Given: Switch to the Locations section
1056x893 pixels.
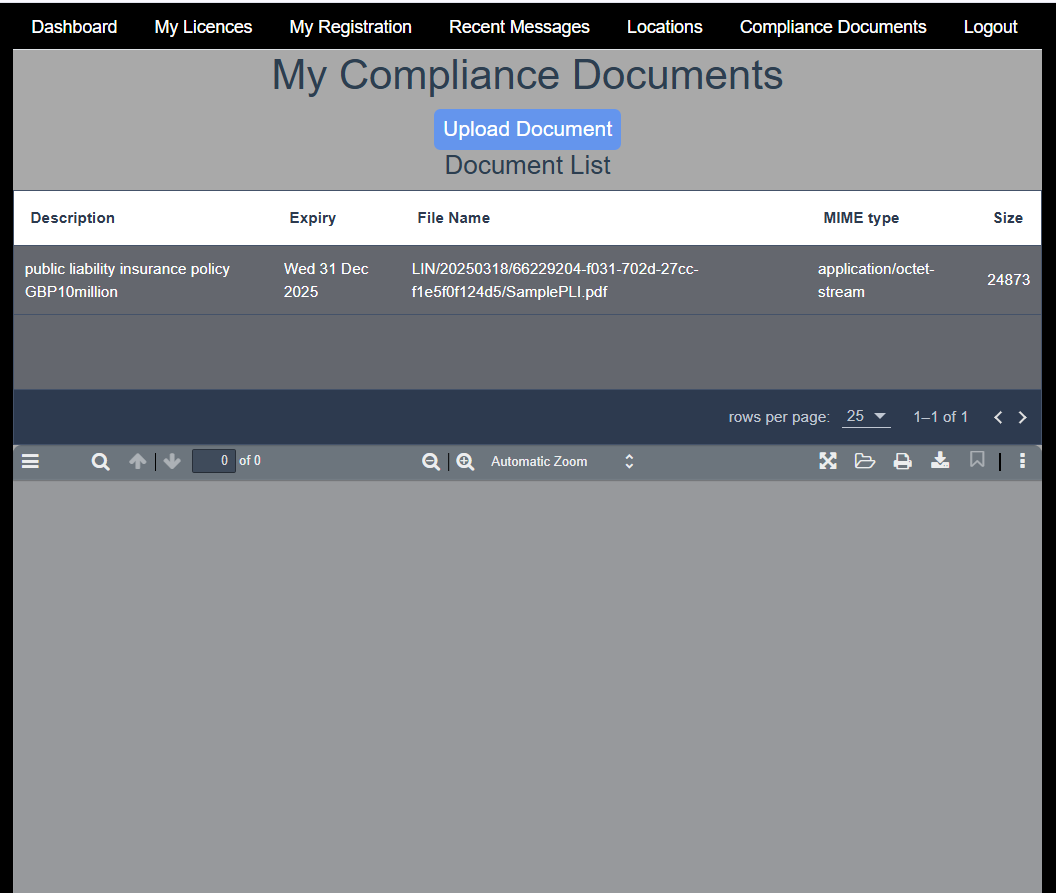Looking at the screenshot, I should coord(664,27).
